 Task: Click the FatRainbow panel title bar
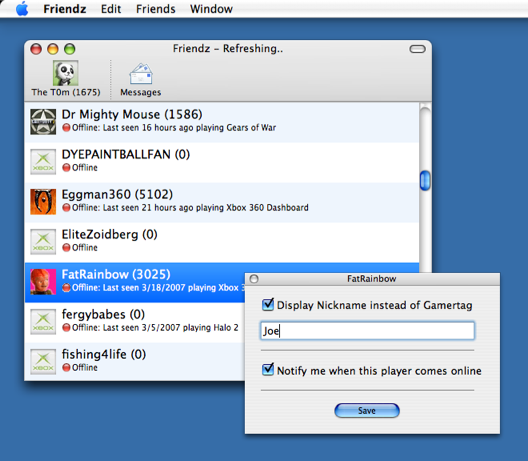coord(372,279)
